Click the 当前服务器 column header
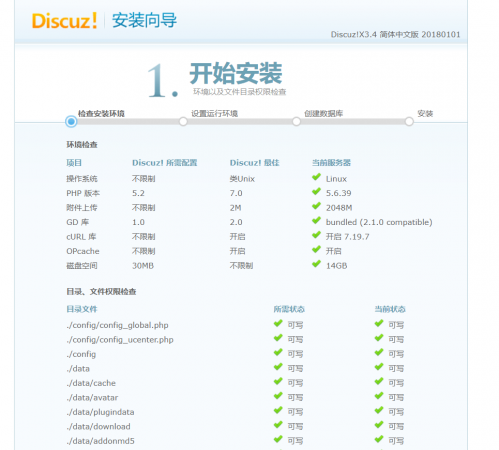Viewport: 499px width, 450px height. (x=331, y=163)
